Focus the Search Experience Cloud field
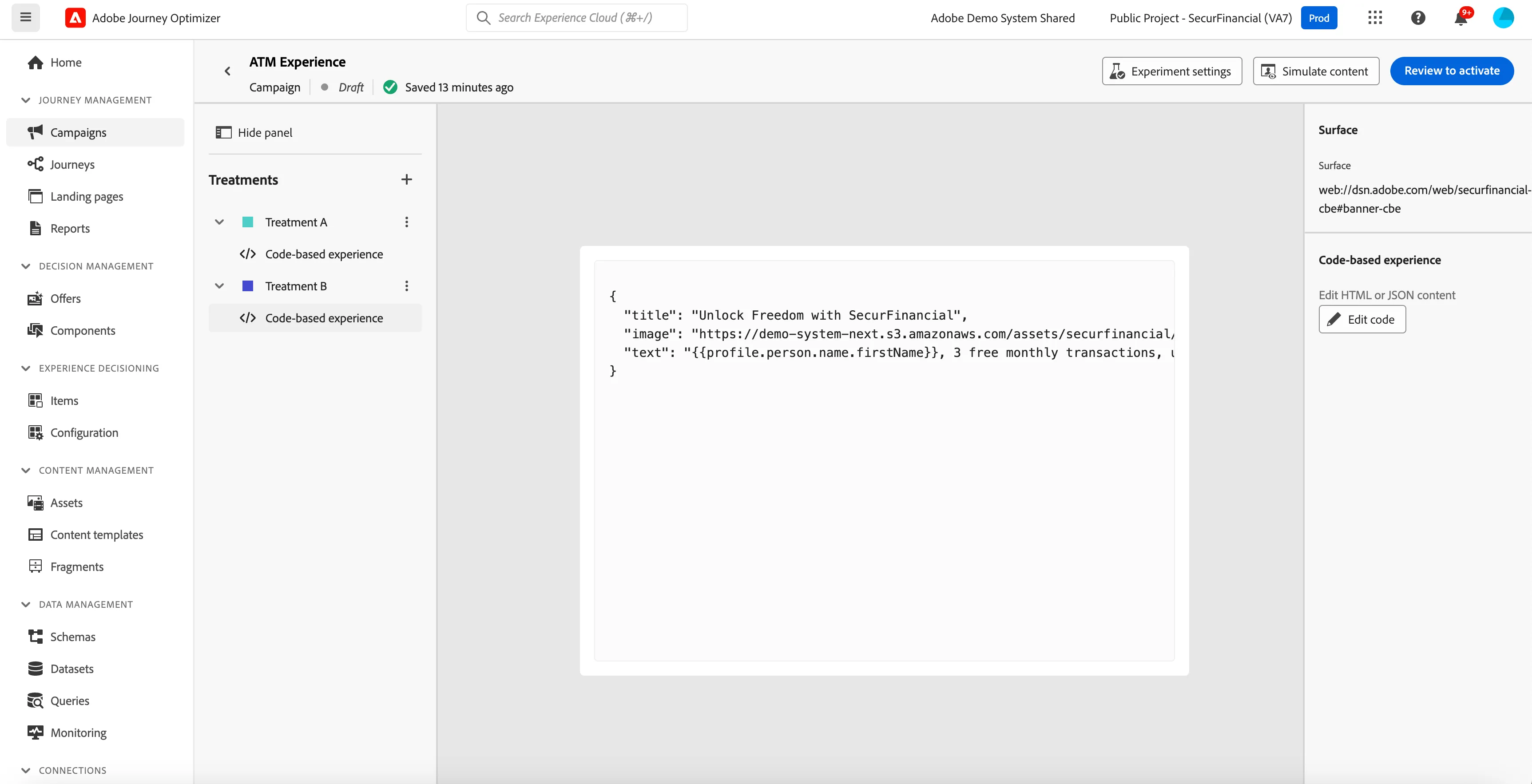This screenshot has height=784, width=1532. coord(577,18)
